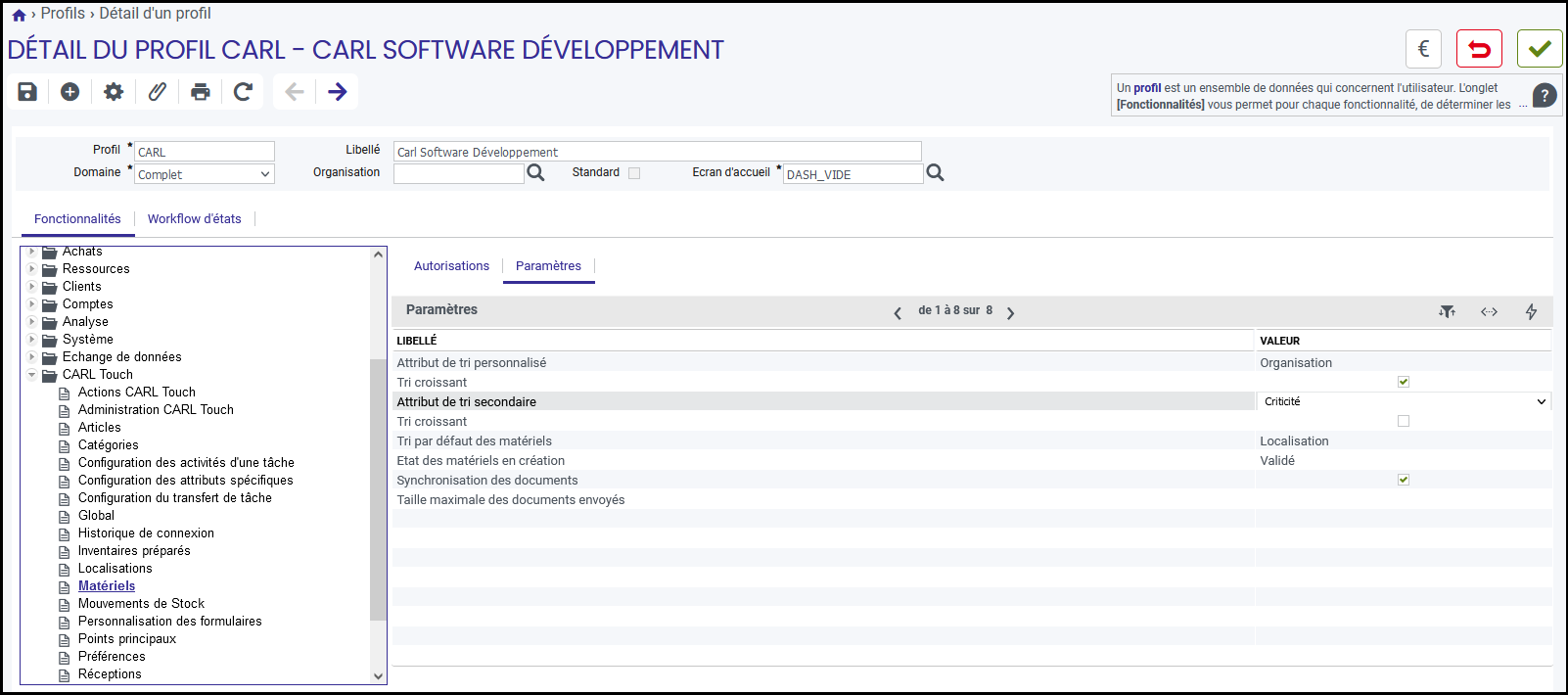Expand the Analyse tree folder
1568x695 pixels.
[31, 322]
